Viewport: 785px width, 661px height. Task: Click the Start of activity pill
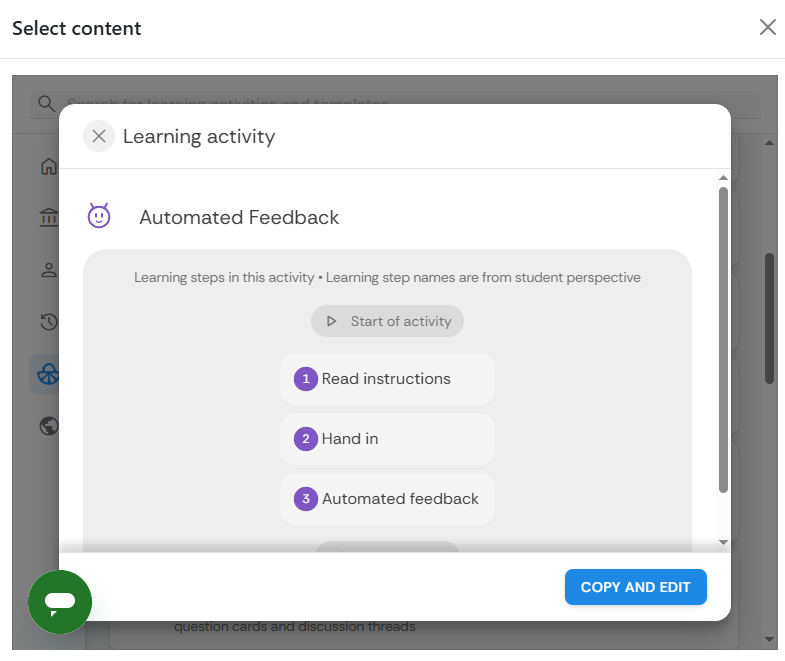click(x=387, y=321)
